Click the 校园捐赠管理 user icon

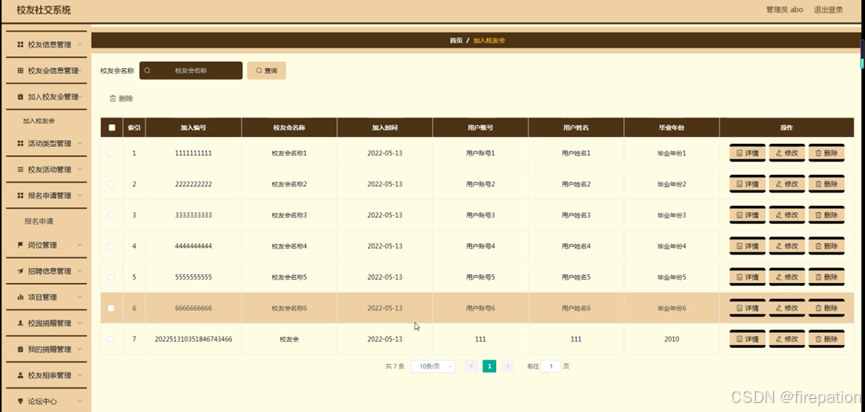pyautogui.click(x=20, y=323)
